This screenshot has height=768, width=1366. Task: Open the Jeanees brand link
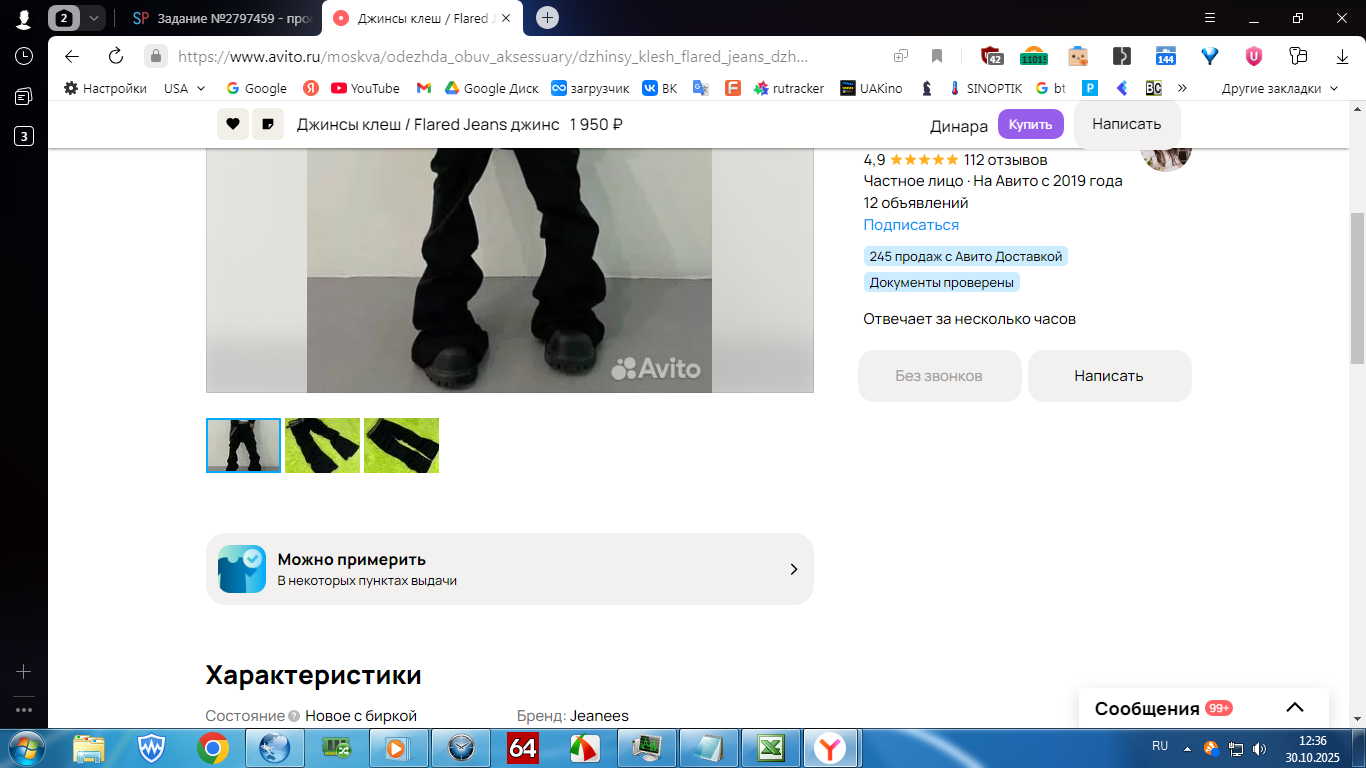(x=599, y=716)
